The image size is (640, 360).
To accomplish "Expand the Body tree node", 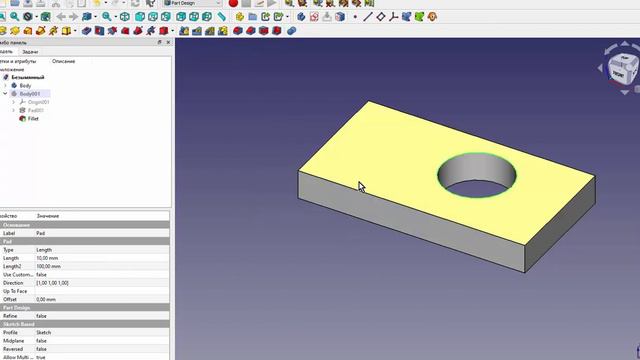I will pos(5,85).
